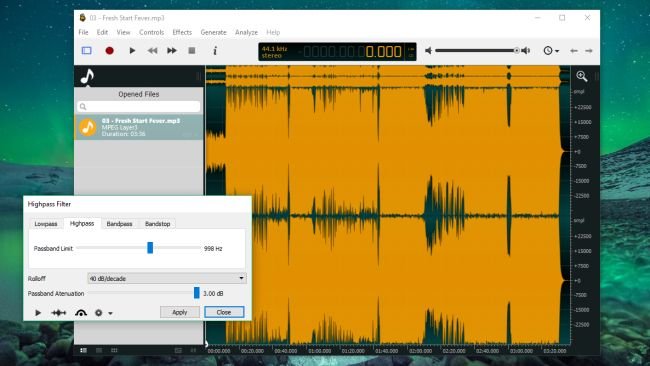Switch to the Lowpass tab
The height and width of the screenshot is (366, 650).
point(46,224)
